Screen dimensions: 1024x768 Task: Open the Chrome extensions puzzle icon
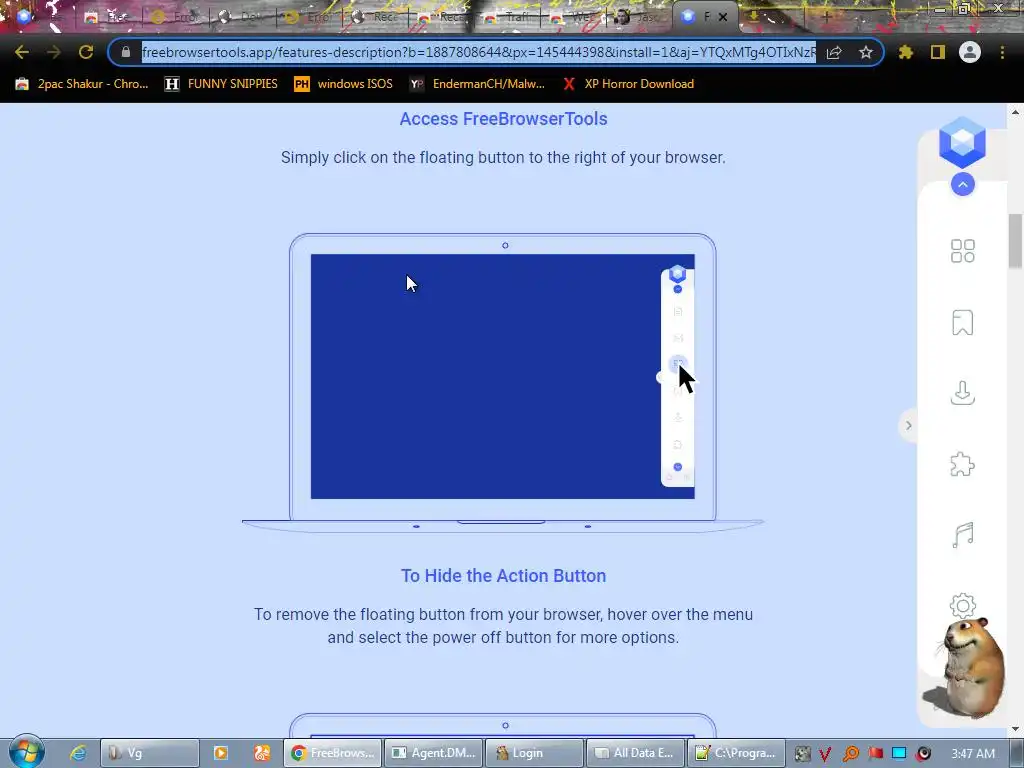(906, 52)
